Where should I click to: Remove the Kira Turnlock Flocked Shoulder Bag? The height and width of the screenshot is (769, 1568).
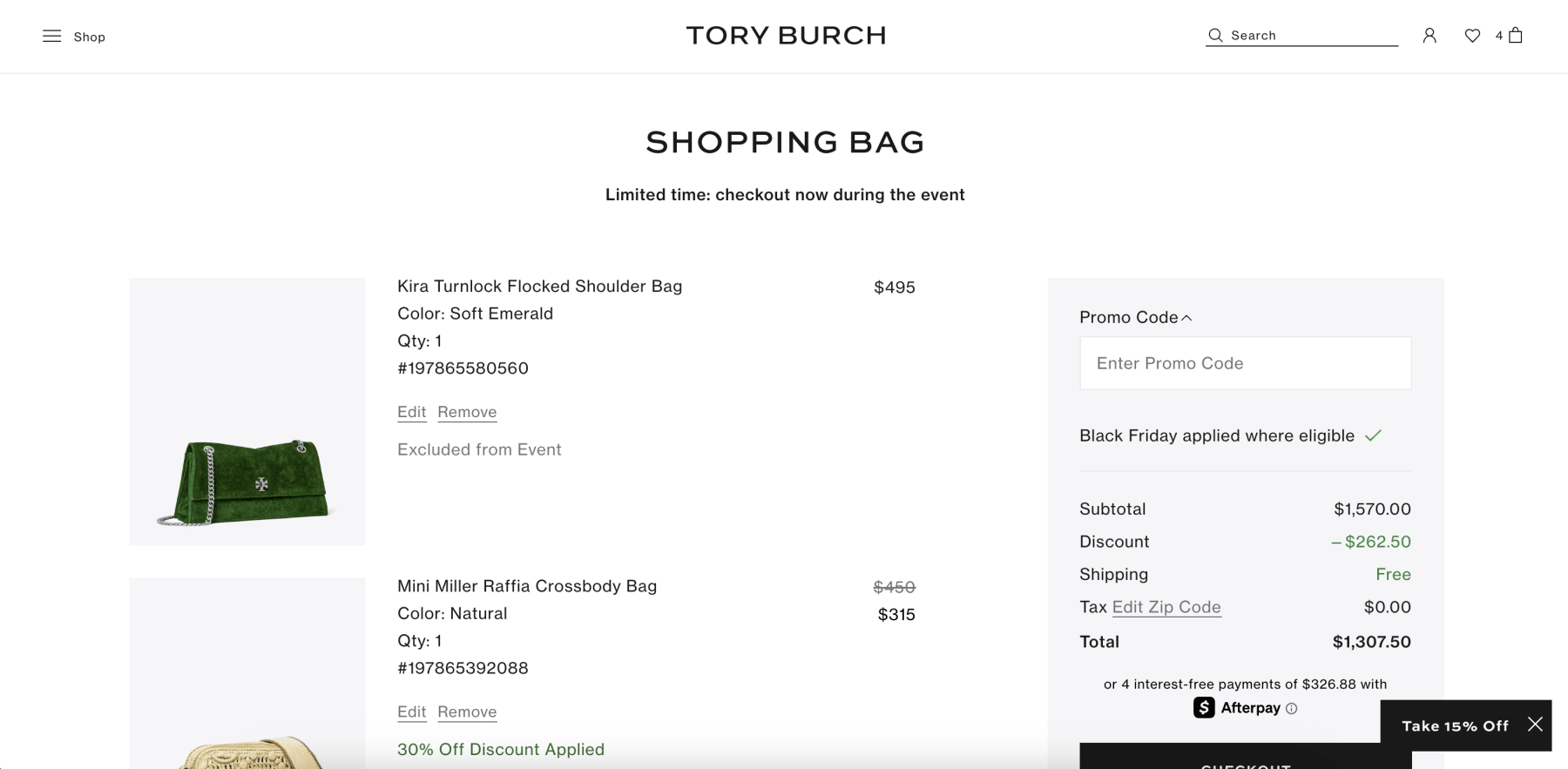467,411
